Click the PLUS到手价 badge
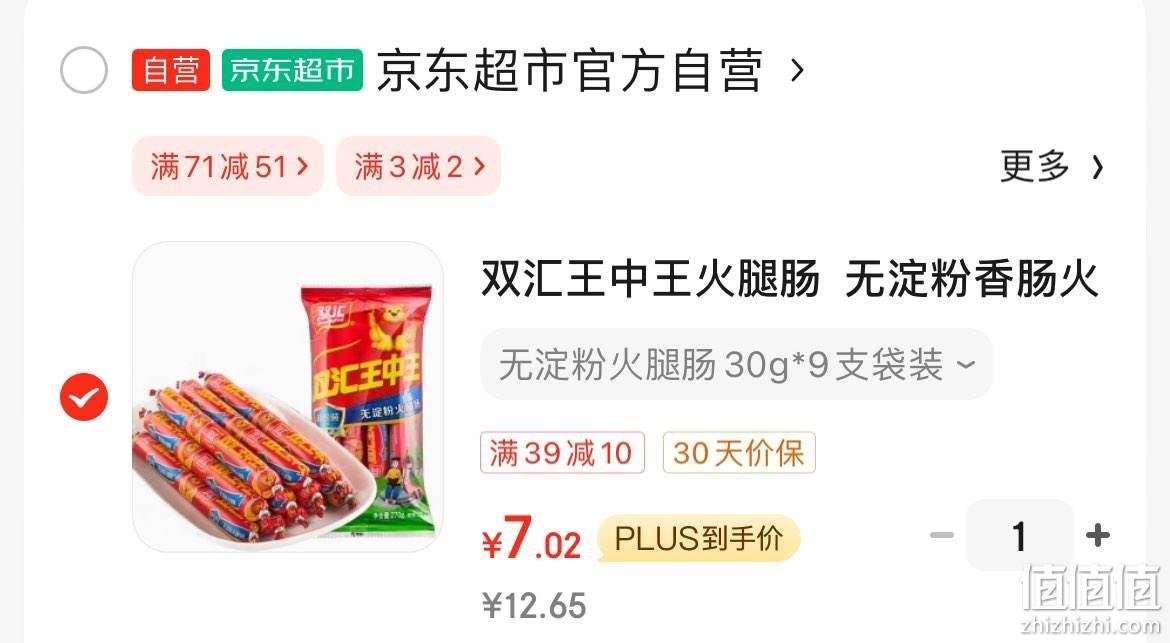Screen dimensions: 1170x643 [x=698, y=539]
